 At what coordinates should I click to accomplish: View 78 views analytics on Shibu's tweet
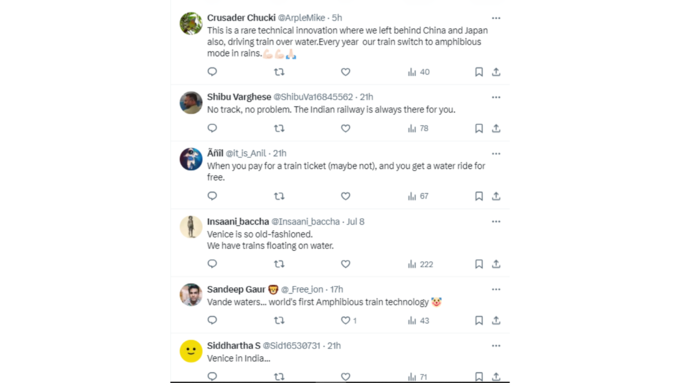click(418, 128)
